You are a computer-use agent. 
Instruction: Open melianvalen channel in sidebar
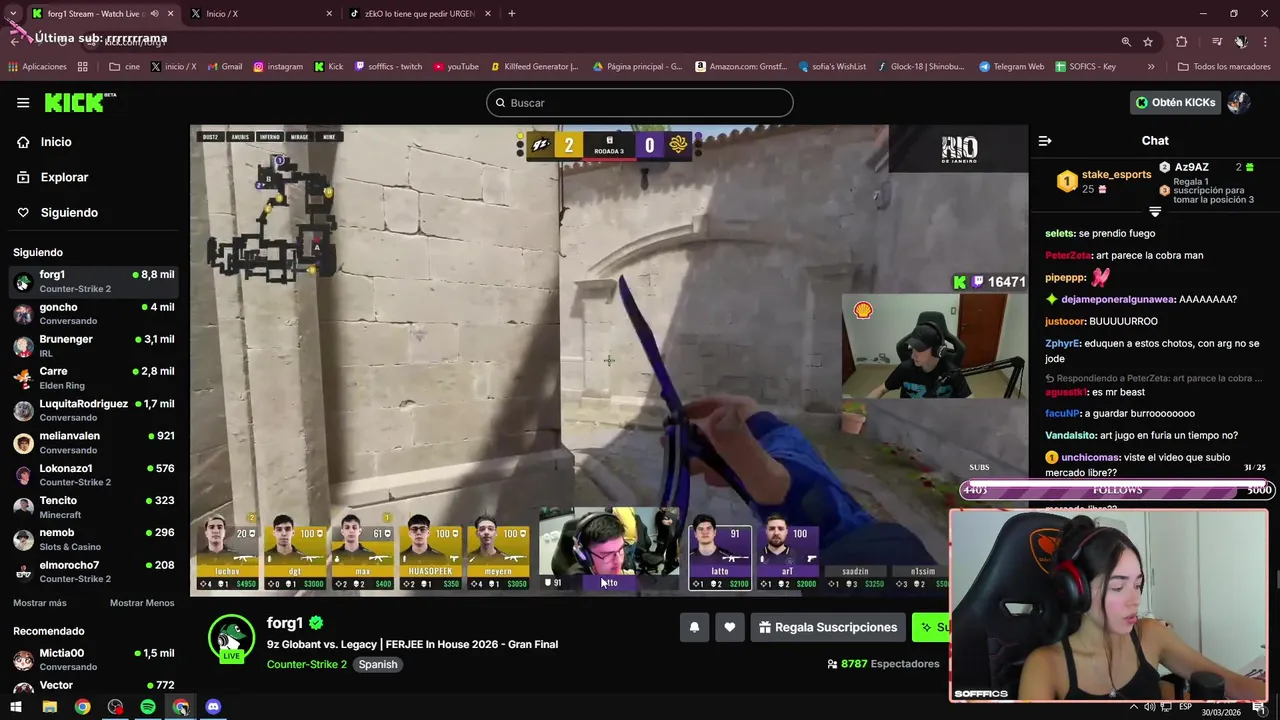(95, 442)
